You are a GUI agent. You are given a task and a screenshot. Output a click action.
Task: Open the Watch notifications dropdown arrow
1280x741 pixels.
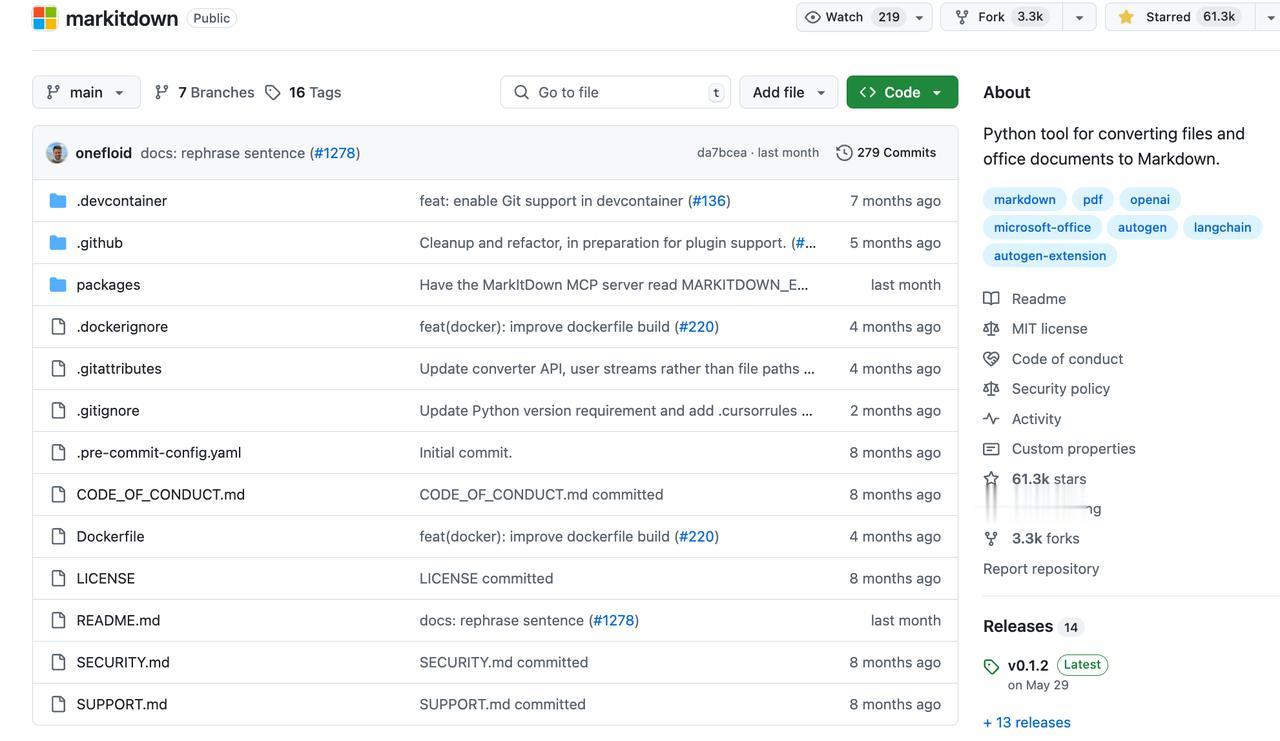[x=919, y=17]
